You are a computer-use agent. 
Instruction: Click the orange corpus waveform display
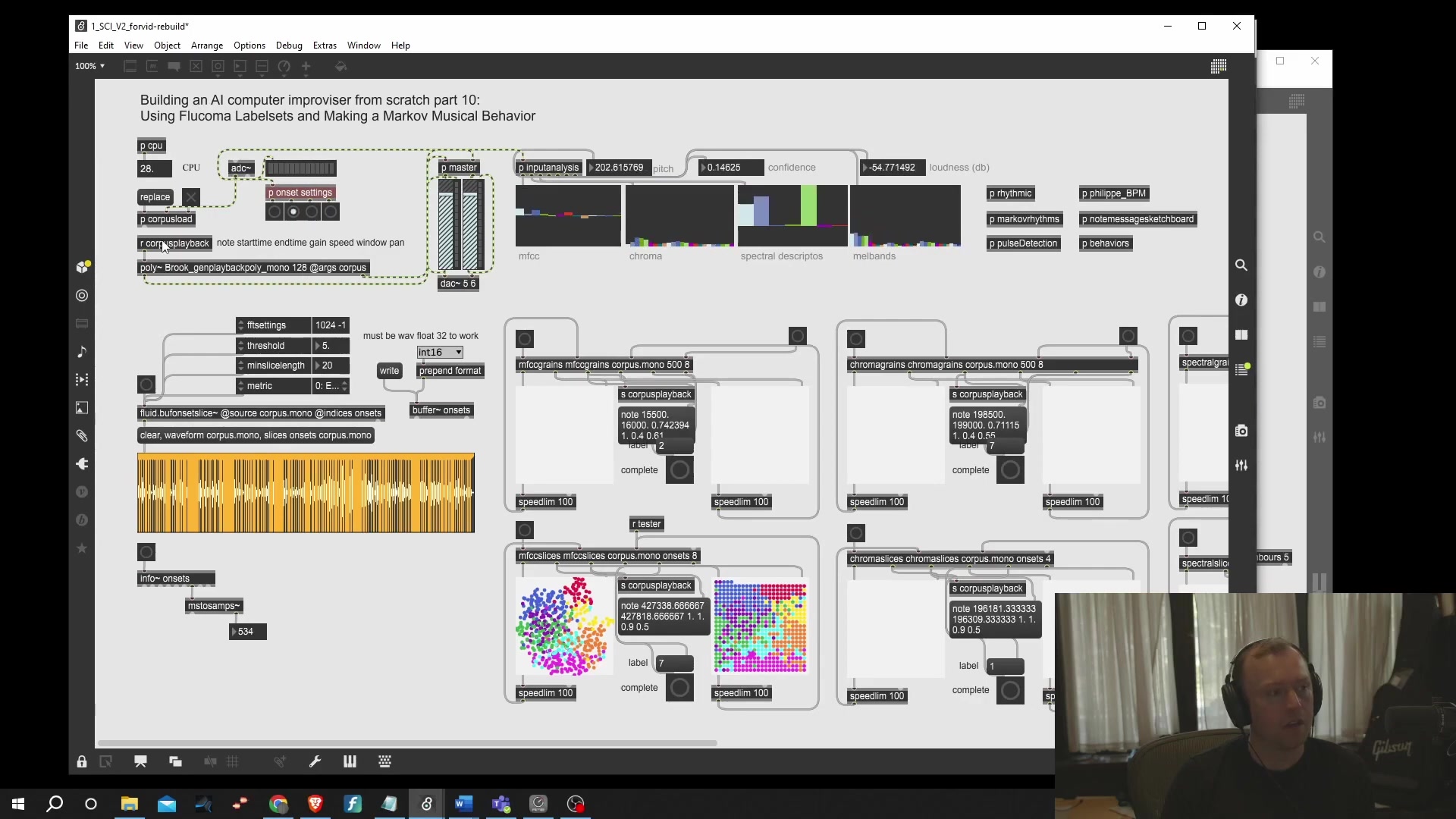[306, 493]
